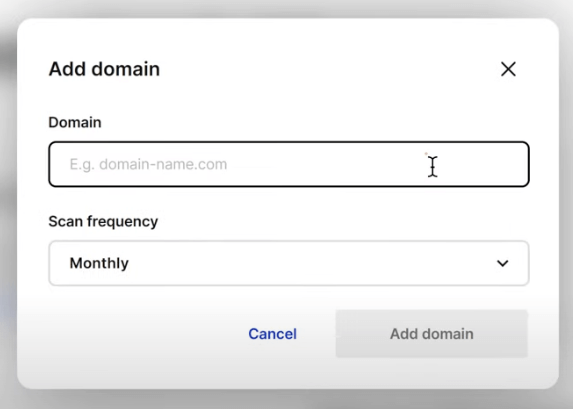The width and height of the screenshot is (573, 409).
Task: Close the Add domain dialog with X
Action: point(508,69)
